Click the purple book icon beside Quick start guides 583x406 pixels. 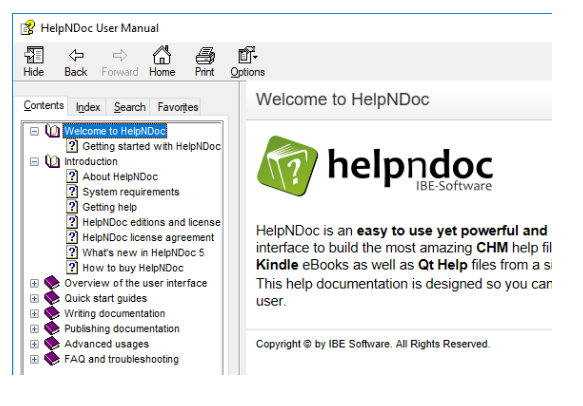[x=52, y=298]
